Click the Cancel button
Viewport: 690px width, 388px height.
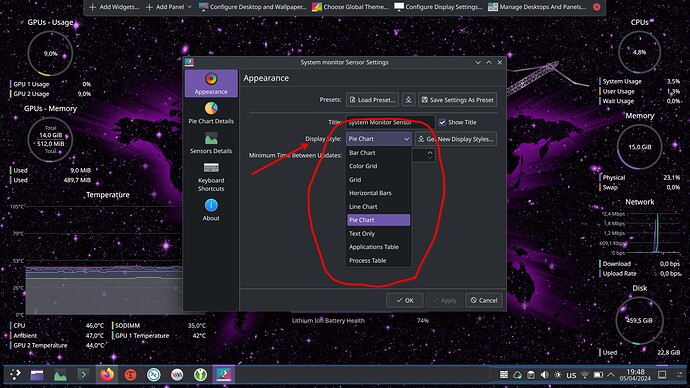(484, 300)
